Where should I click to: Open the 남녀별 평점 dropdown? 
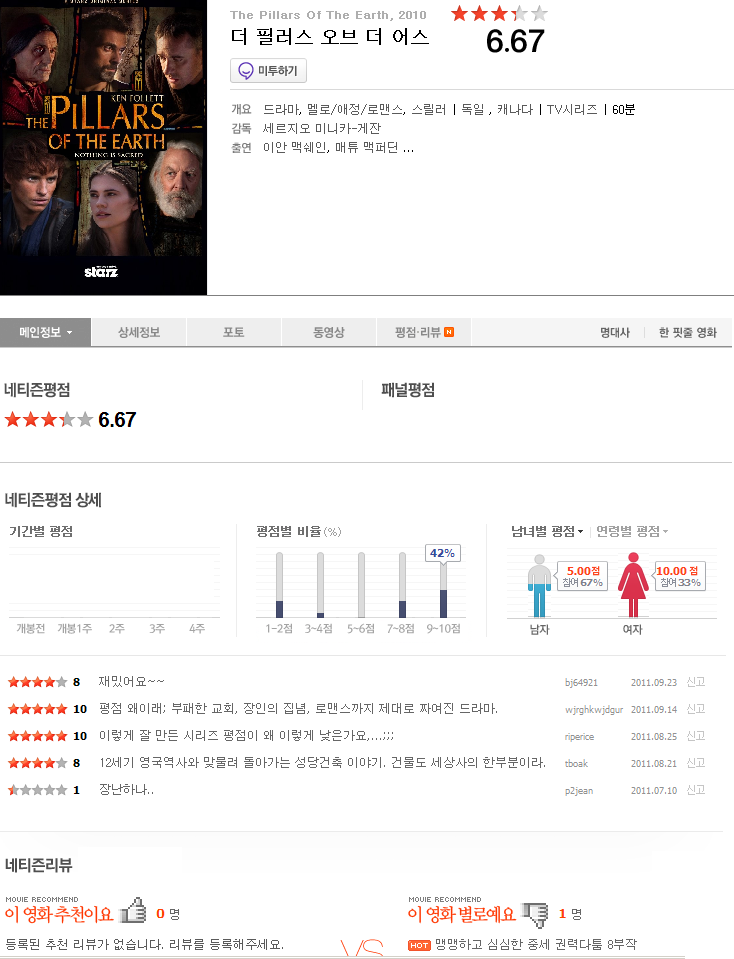pos(547,531)
